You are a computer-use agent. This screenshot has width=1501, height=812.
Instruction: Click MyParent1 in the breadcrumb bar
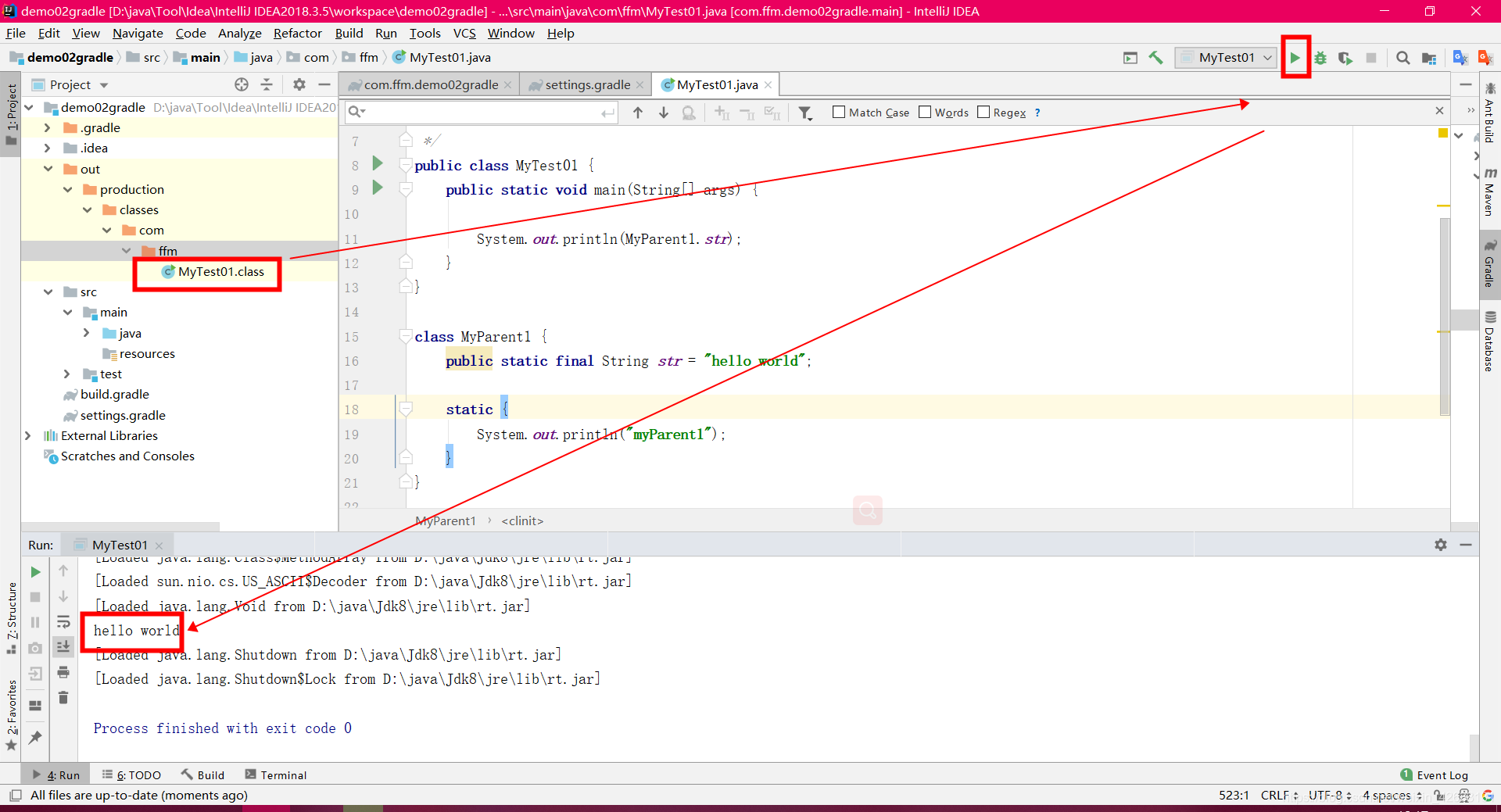(446, 520)
